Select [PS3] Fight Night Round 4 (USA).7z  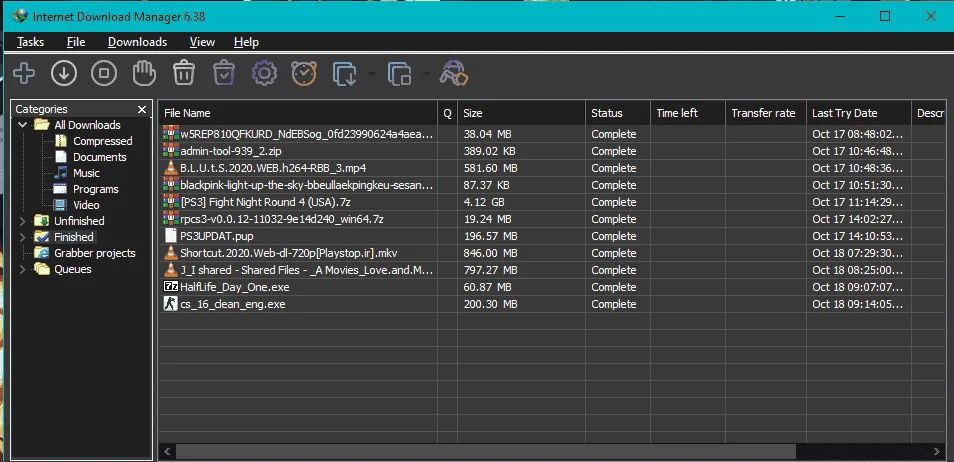(x=268, y=201)
